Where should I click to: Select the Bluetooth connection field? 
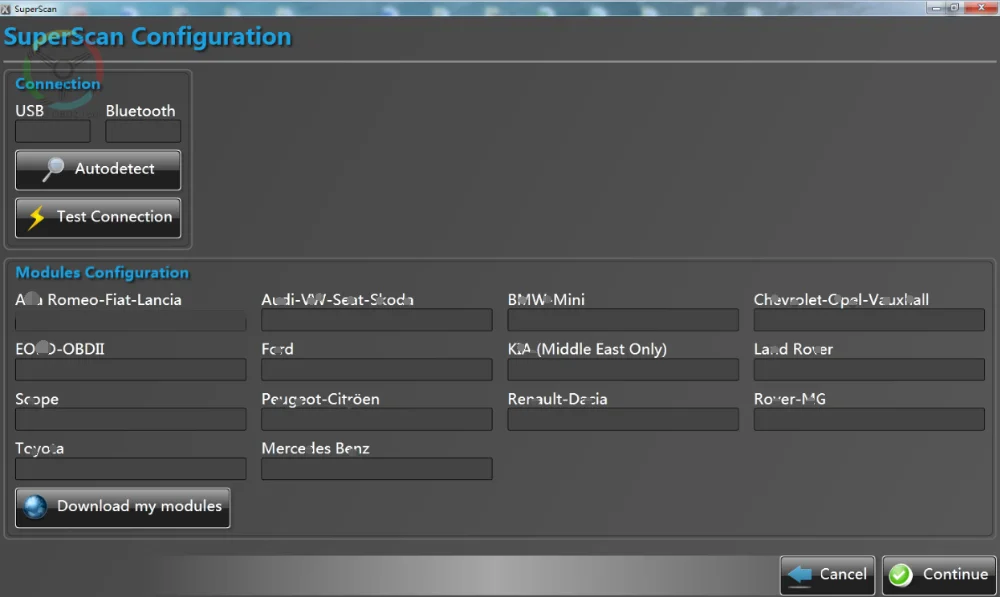click(143, 131)
